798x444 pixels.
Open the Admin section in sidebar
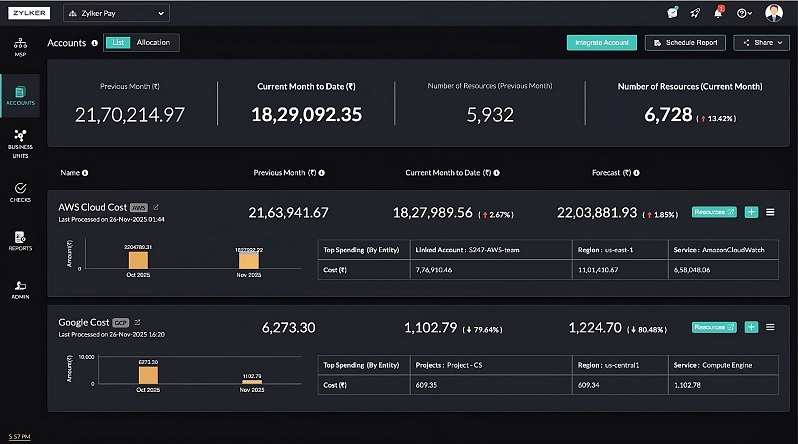point(20,289)
